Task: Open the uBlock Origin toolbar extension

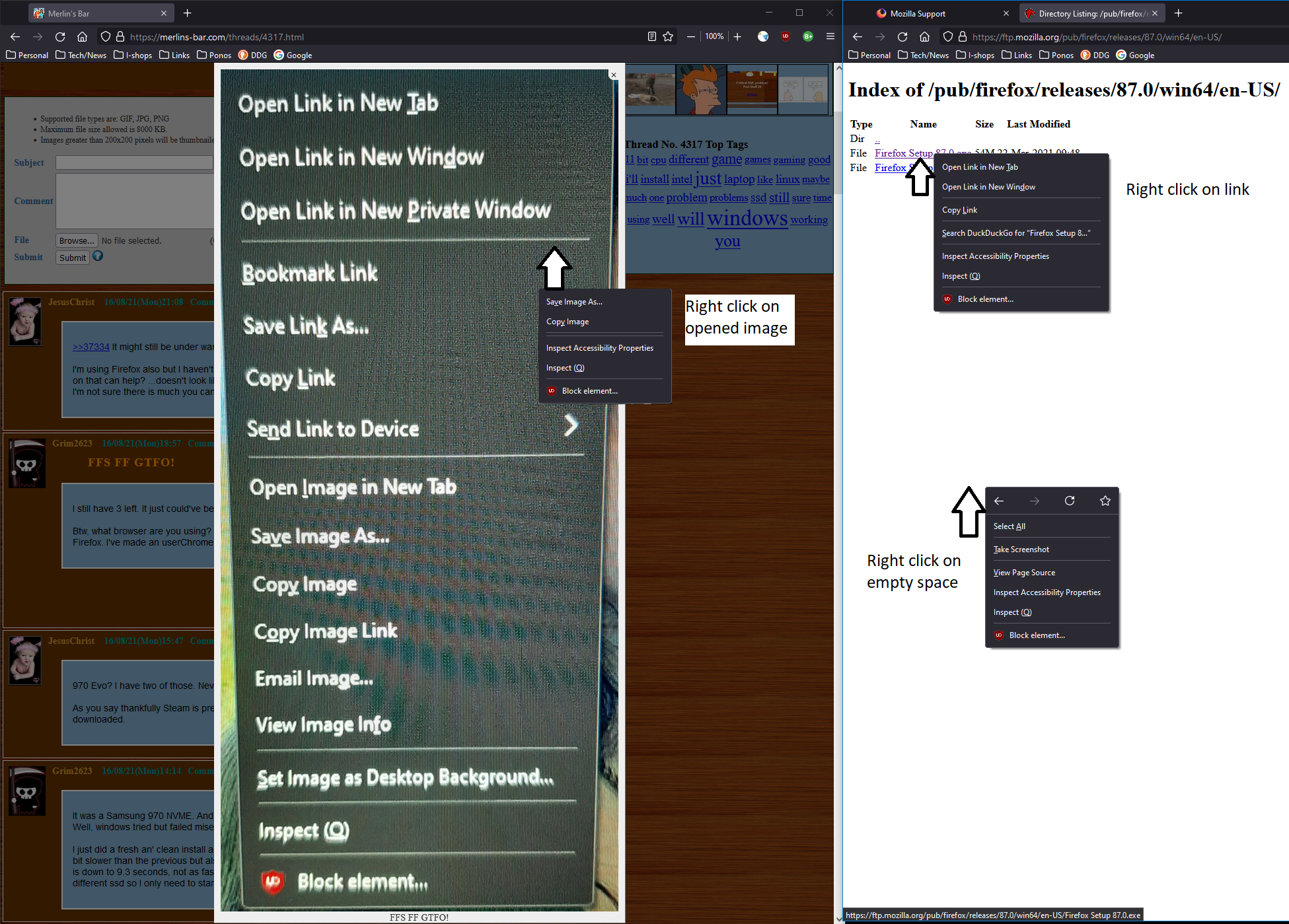Action: click(786, 37)
